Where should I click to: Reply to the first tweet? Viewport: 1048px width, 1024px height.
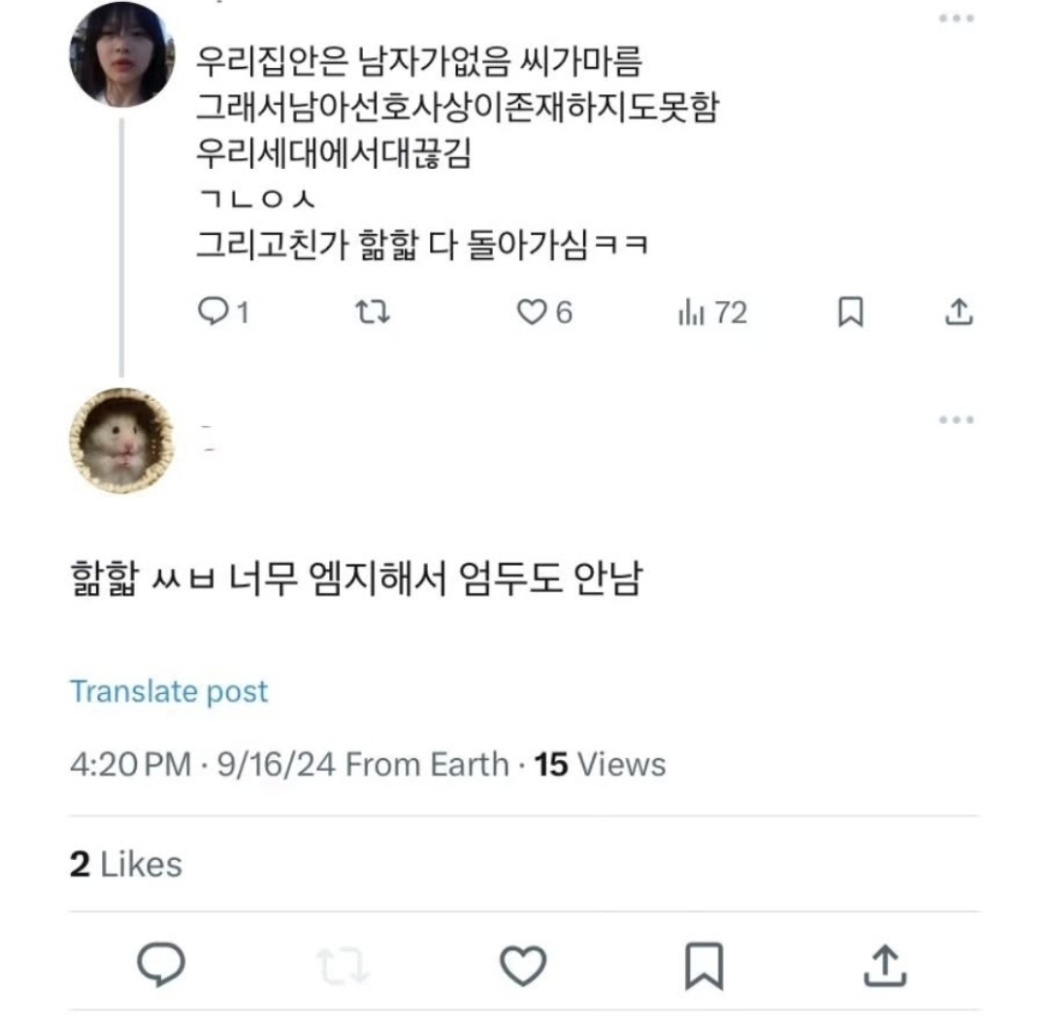[214, 313]
